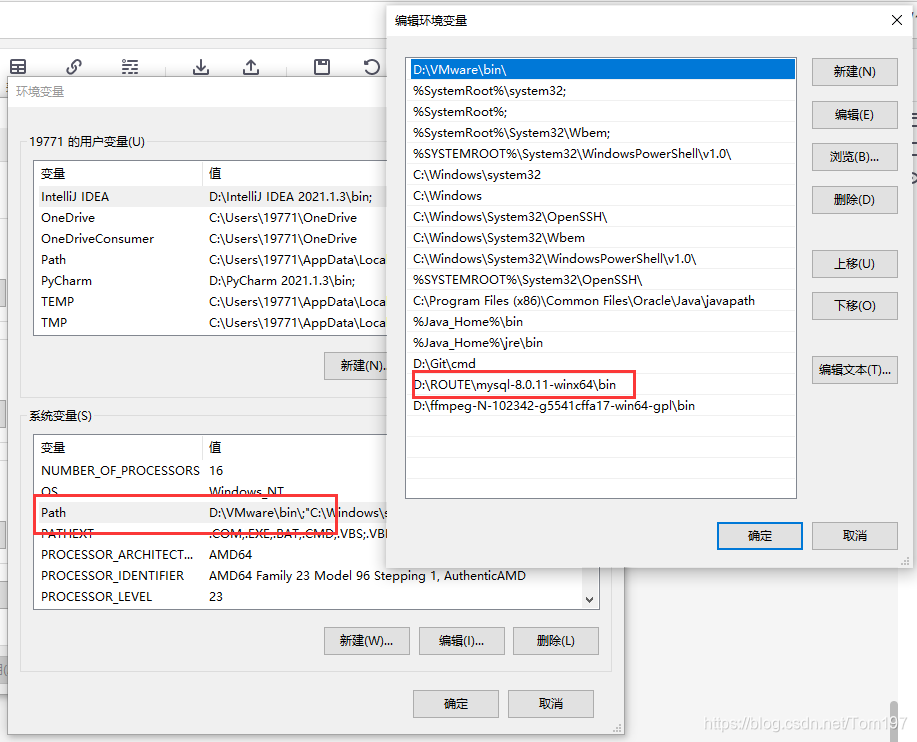Select the PROCESSOR_IDENTIFIER system variable
This screenshot has width=917, height=742.
tap(309, 576)
